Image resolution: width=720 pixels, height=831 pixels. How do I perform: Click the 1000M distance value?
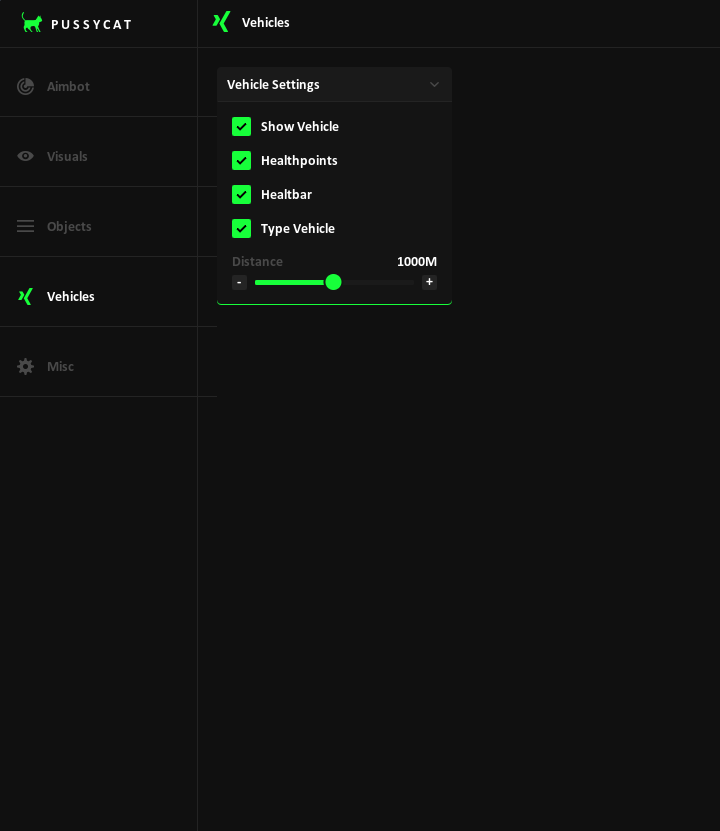(416, 261)
